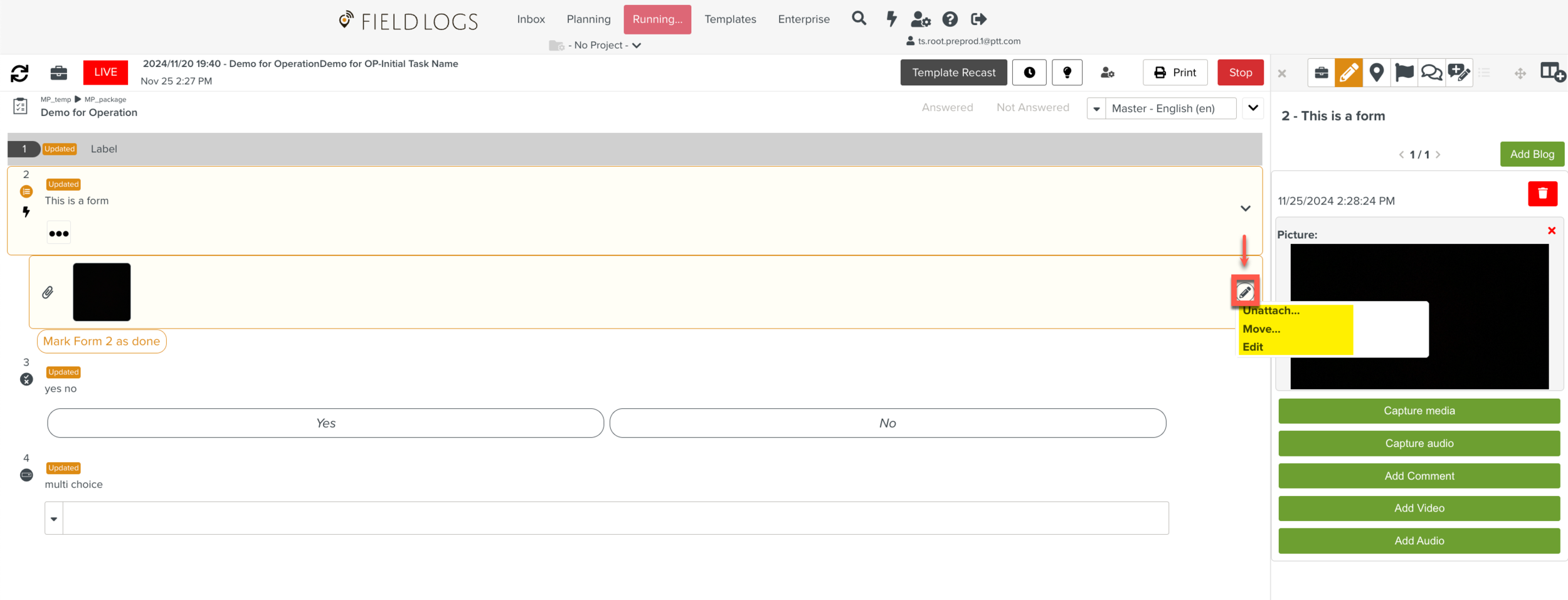Open the Inbox tab

point(531,19)
